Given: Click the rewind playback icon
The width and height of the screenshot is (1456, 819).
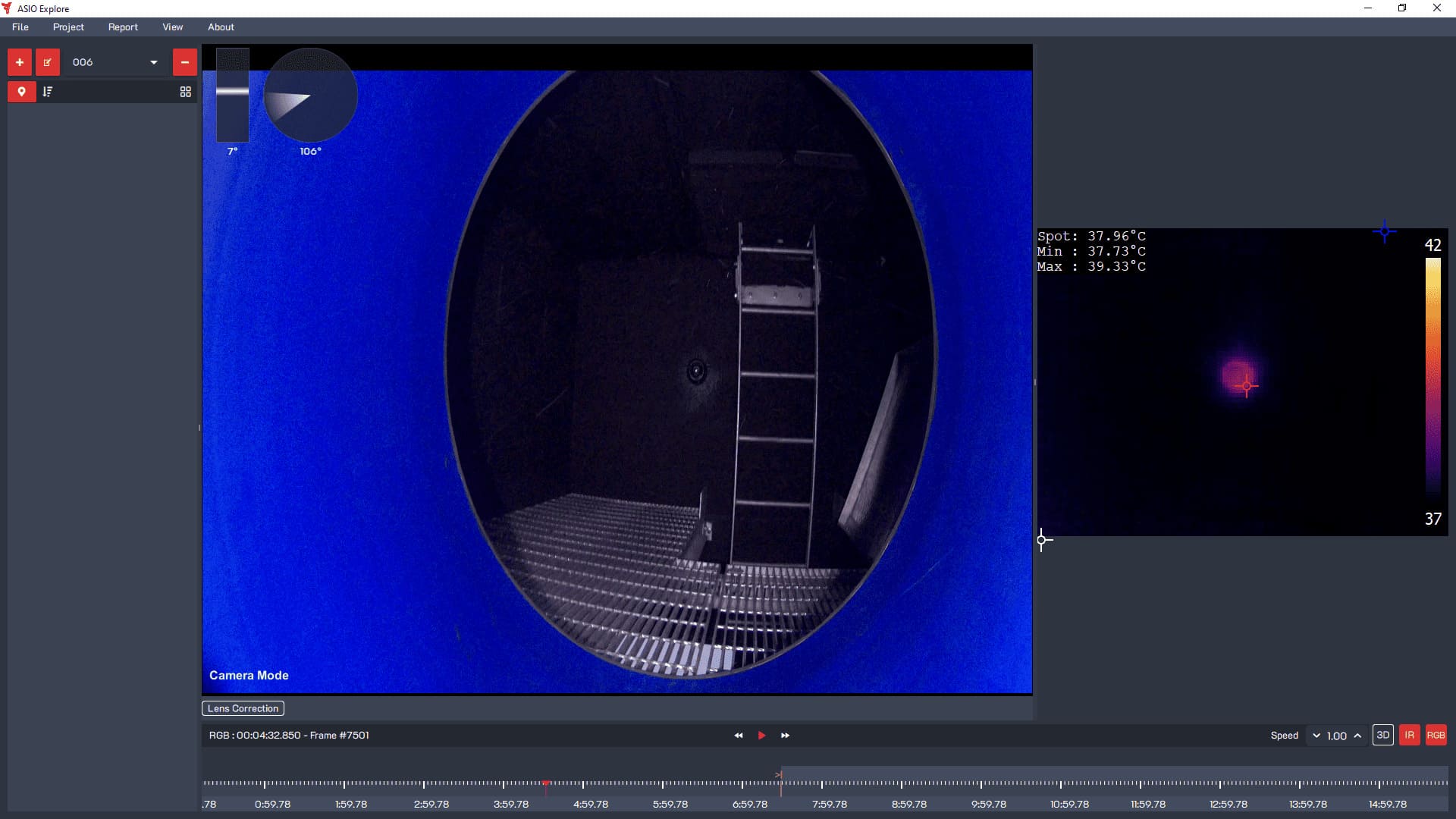Looking at the screenshot, I should click(x=738, y=736).
